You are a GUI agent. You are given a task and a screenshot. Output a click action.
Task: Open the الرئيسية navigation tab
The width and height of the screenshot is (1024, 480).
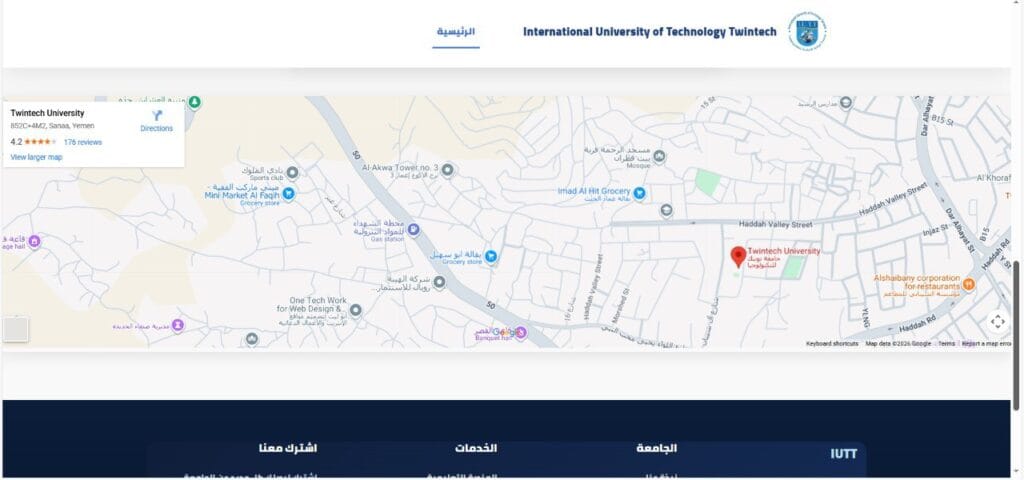click(456, 31)
